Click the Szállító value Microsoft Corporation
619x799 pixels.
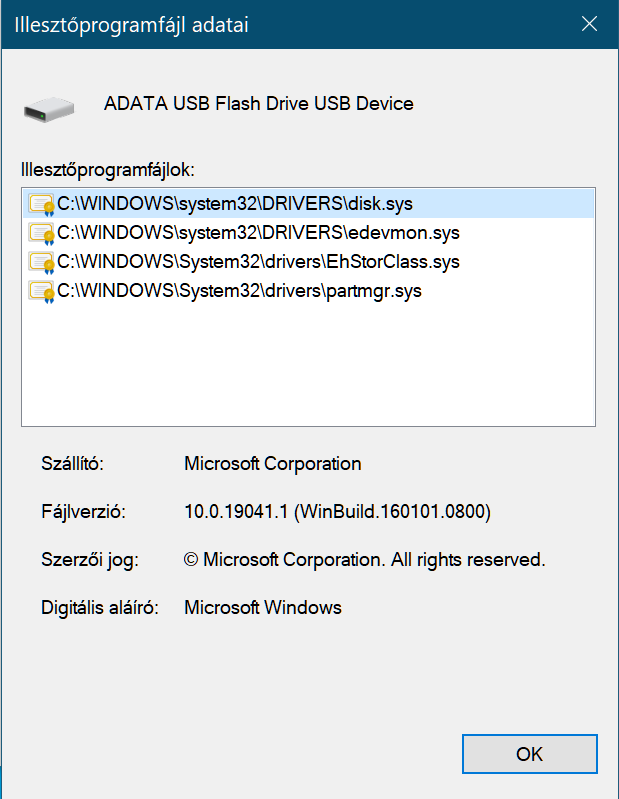273,464
